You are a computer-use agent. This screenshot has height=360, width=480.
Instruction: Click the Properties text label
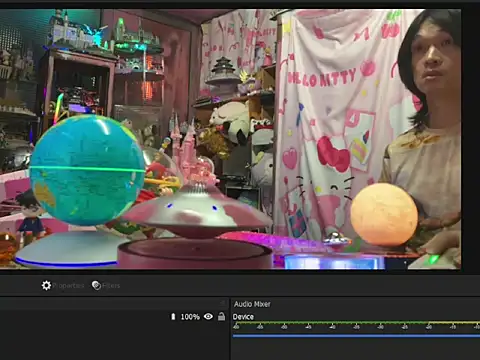tap(68, 286)
